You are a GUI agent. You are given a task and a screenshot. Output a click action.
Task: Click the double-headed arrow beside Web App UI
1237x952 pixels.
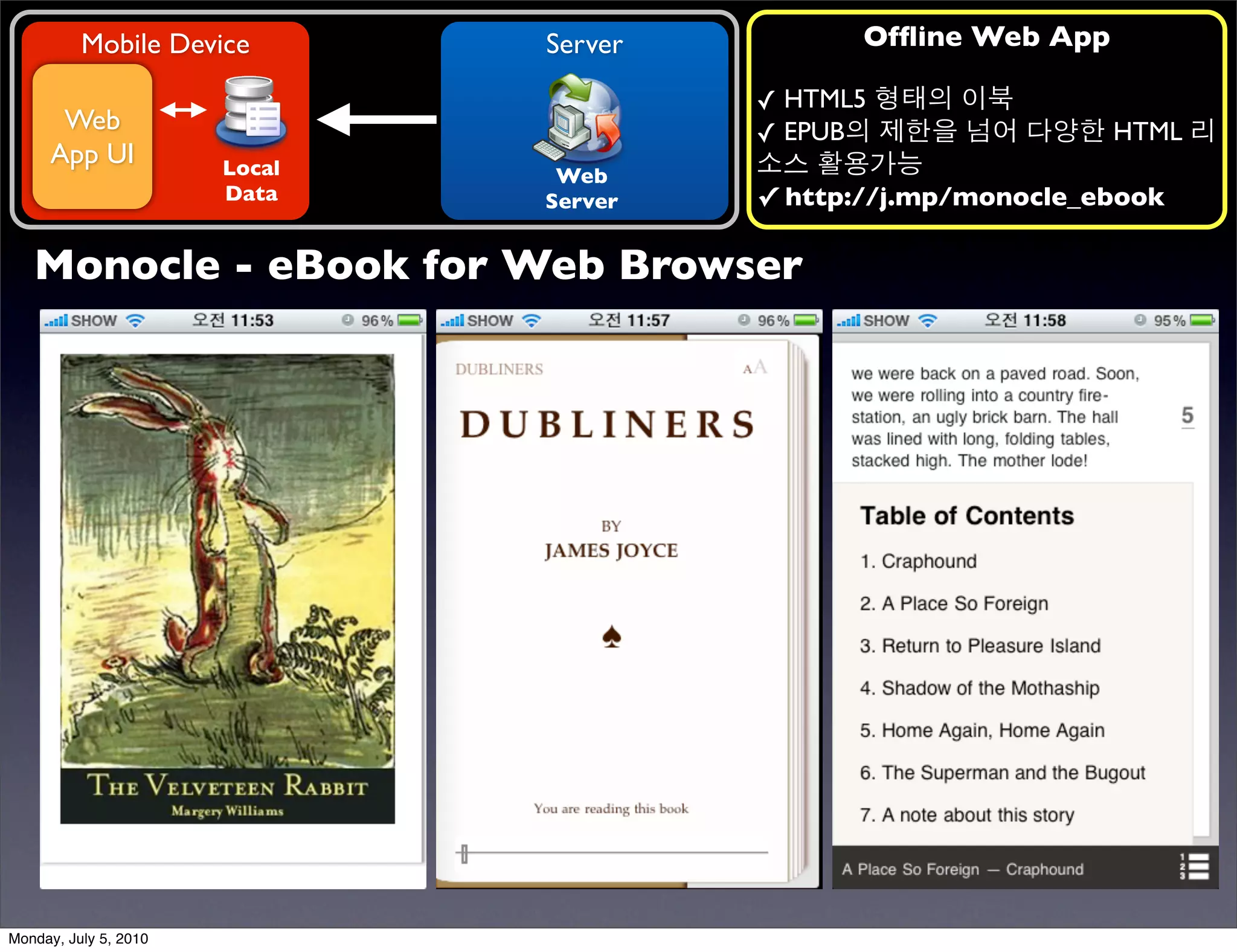(x=183, y=110)
